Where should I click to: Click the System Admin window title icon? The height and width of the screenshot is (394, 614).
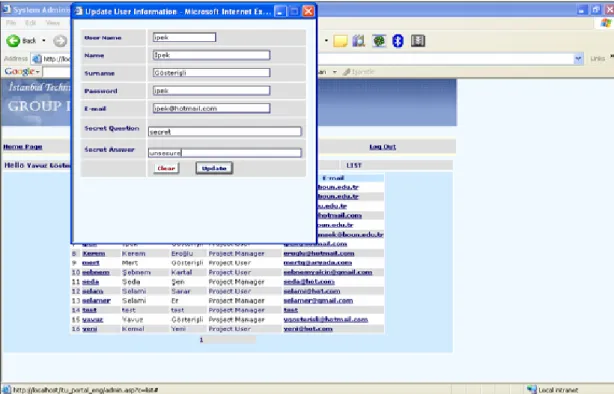(x=7, y=9)
